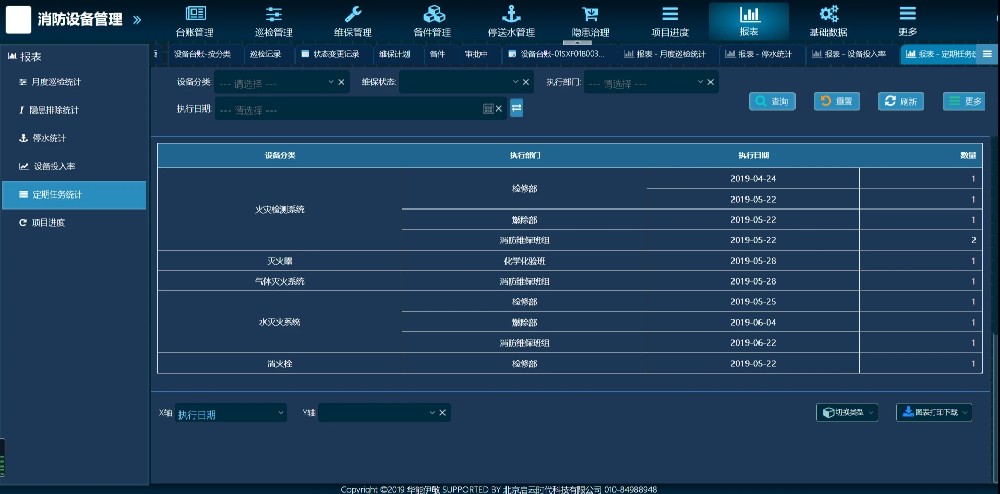Clear the 设备分类 selection with X

tap(341, 82)
